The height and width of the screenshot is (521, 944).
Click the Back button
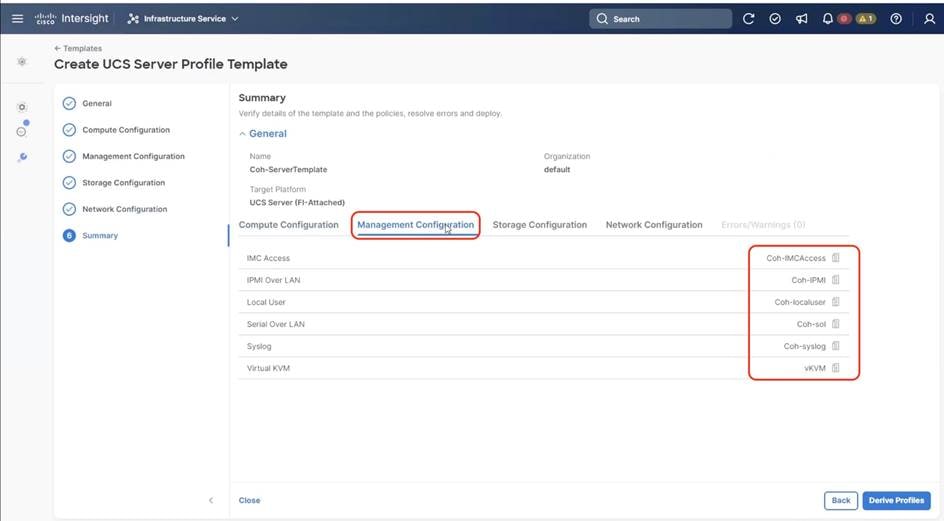tap(840, 500)
